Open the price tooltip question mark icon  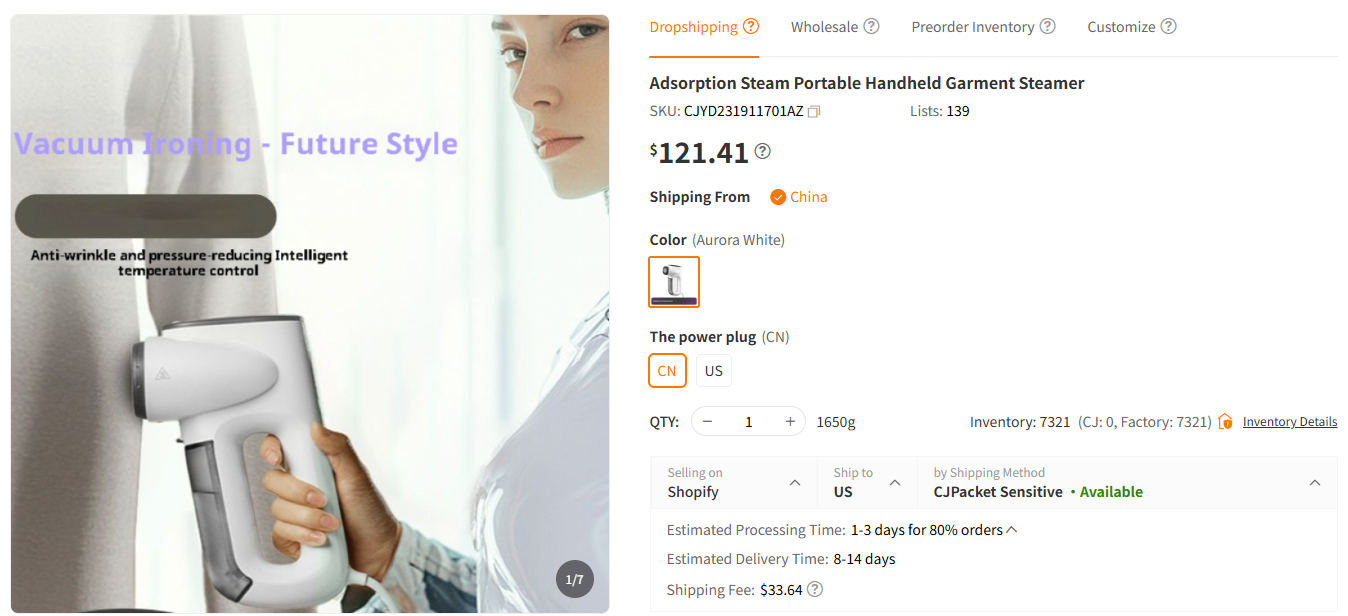click(761, 151)
